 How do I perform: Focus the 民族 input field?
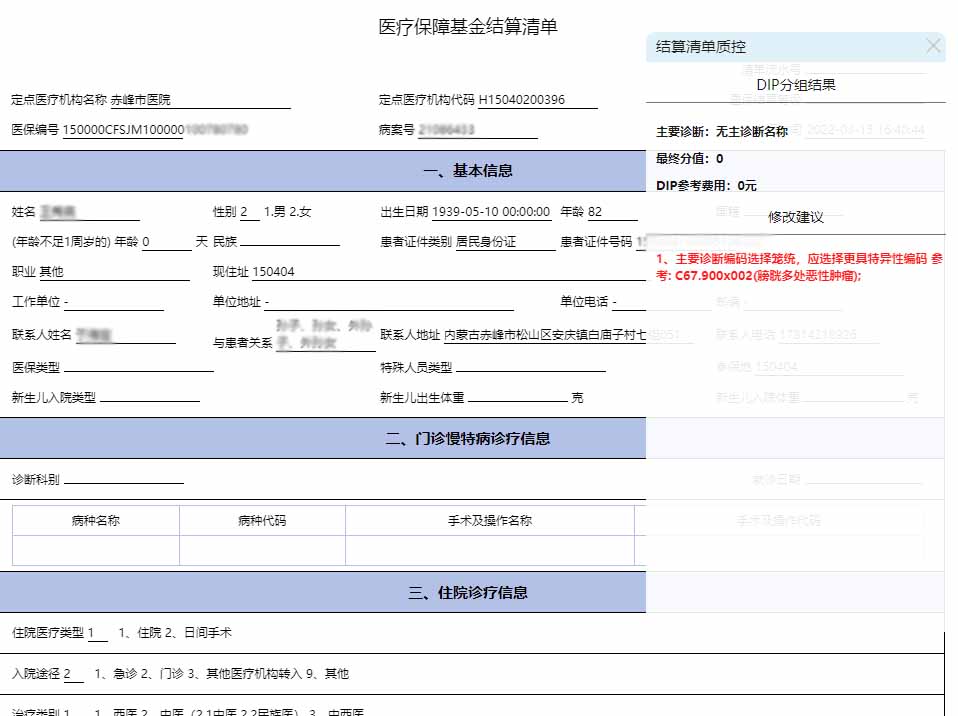pos(289,242)
